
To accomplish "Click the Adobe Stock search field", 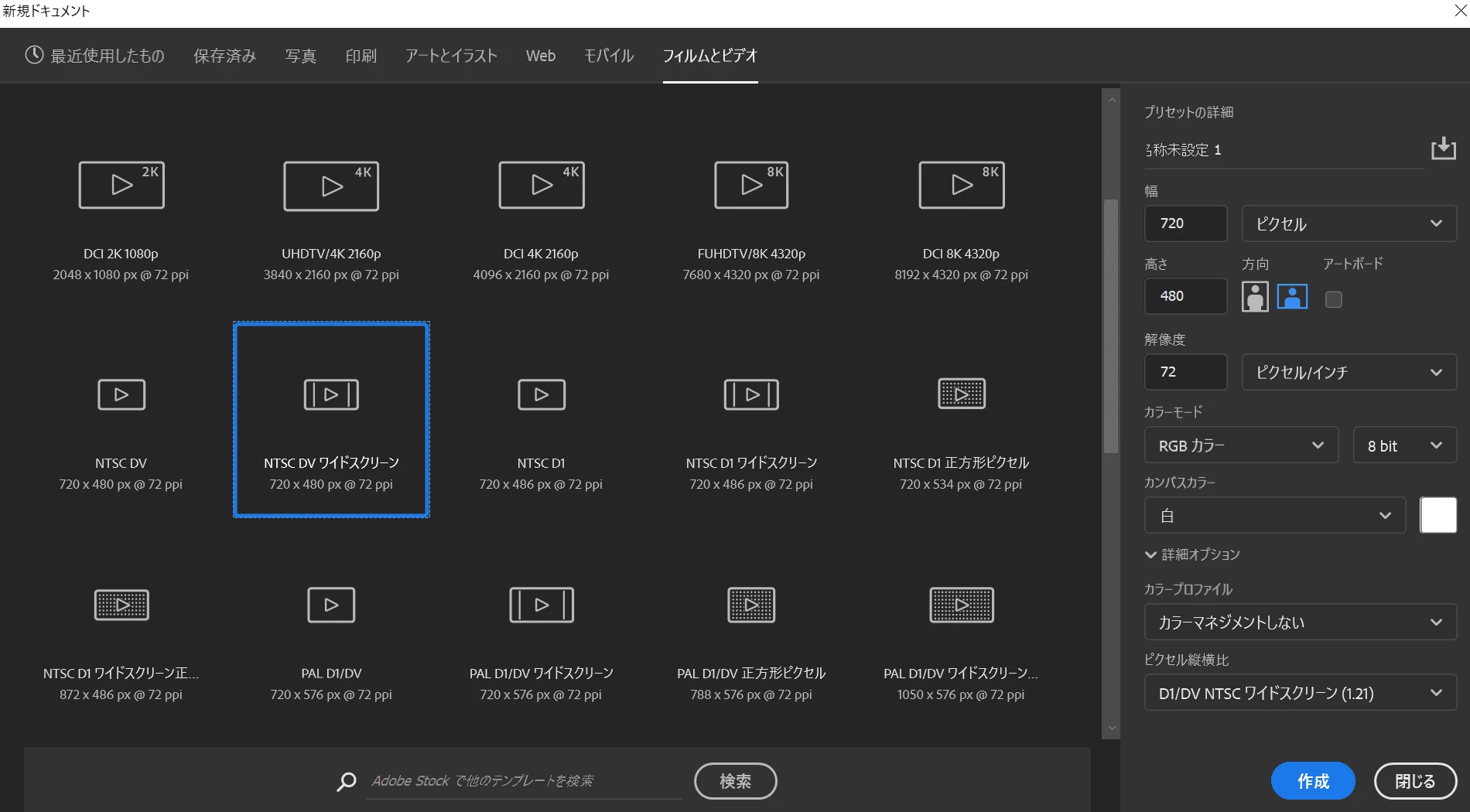I will click(525, 781).
